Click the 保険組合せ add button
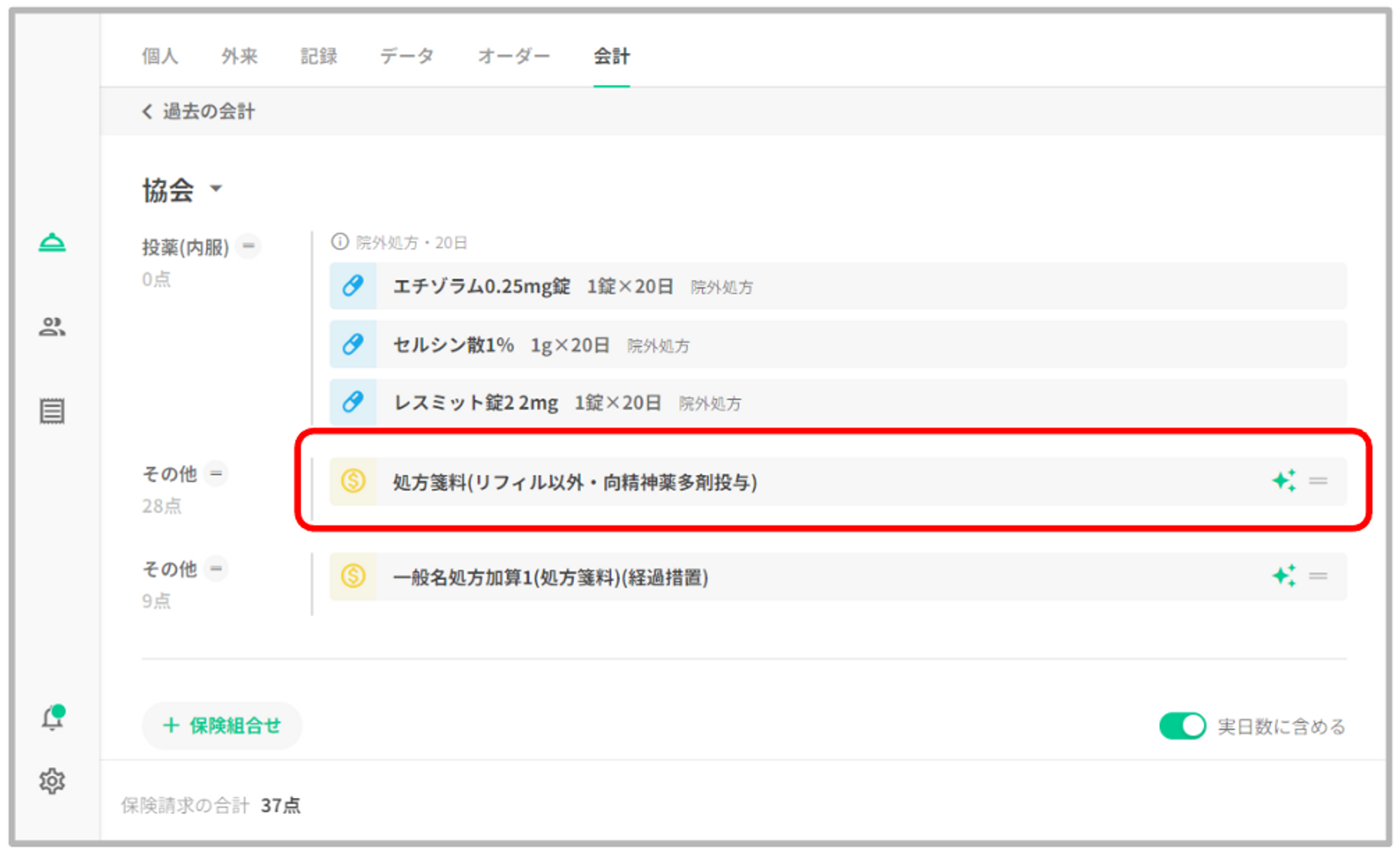This screenshot has height=858, width=1400. pos(222,726)
